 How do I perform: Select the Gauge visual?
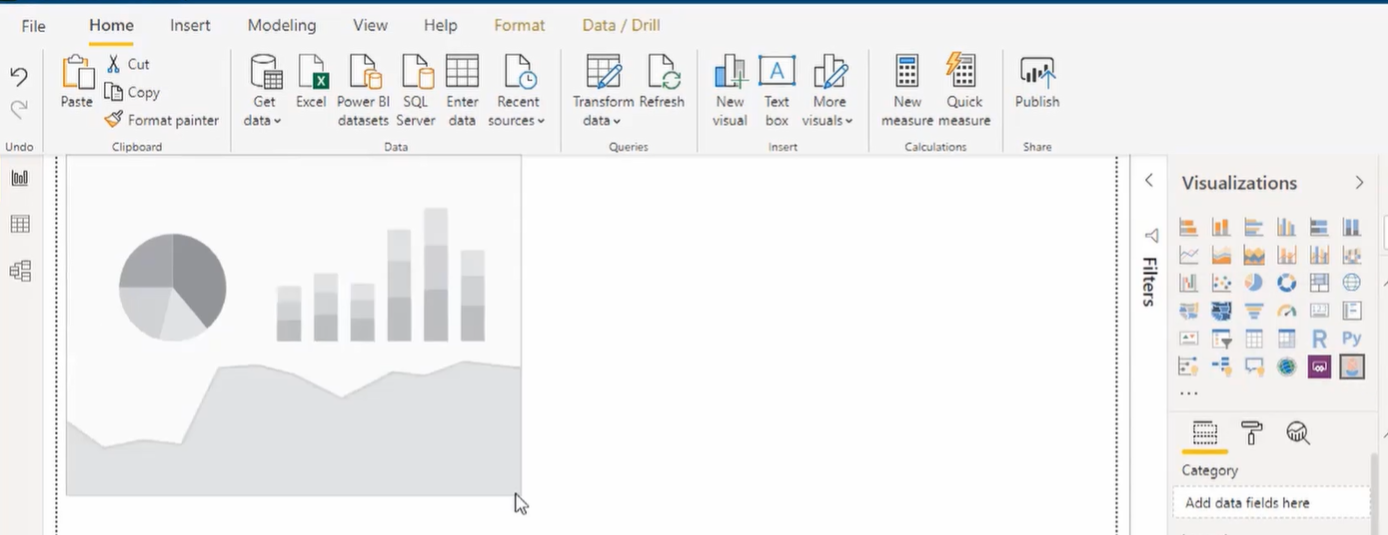(1286, 311)
